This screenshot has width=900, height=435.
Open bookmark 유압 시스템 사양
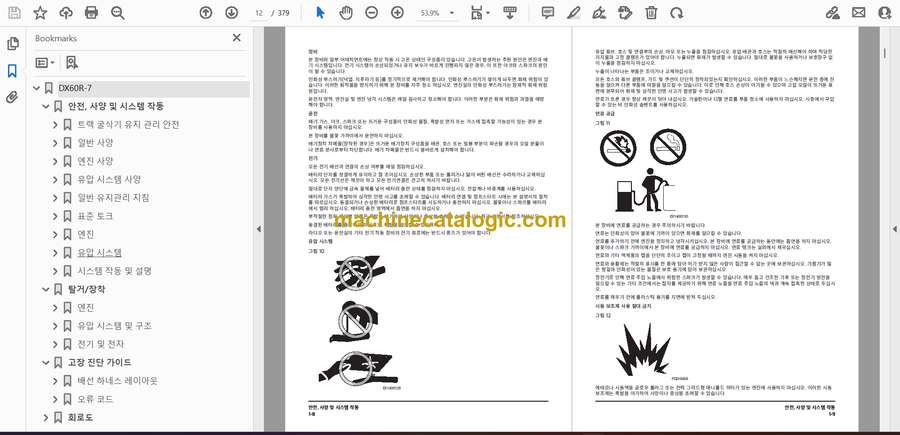point(110,180)
